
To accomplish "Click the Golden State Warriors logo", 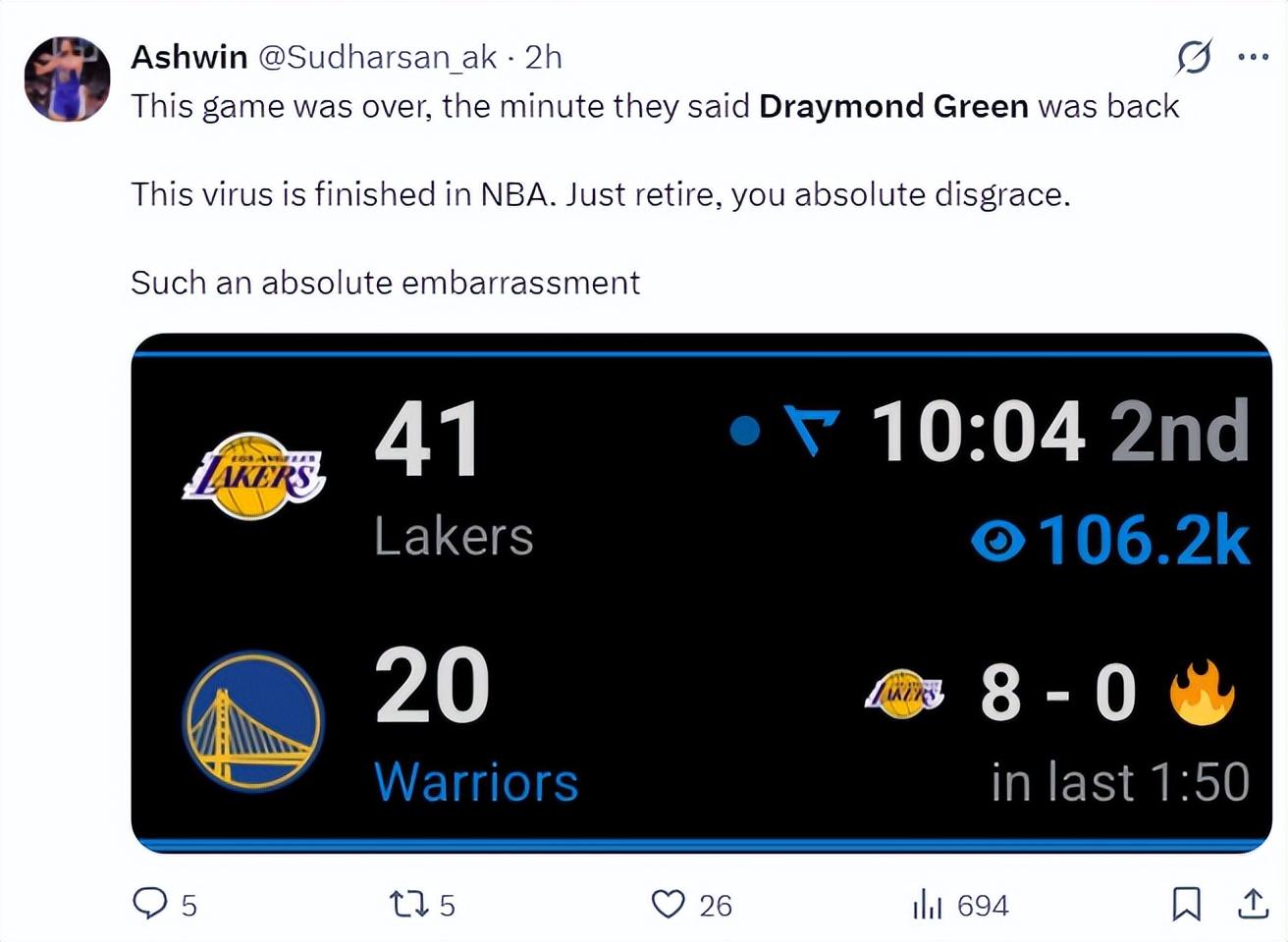I will 253,721.
